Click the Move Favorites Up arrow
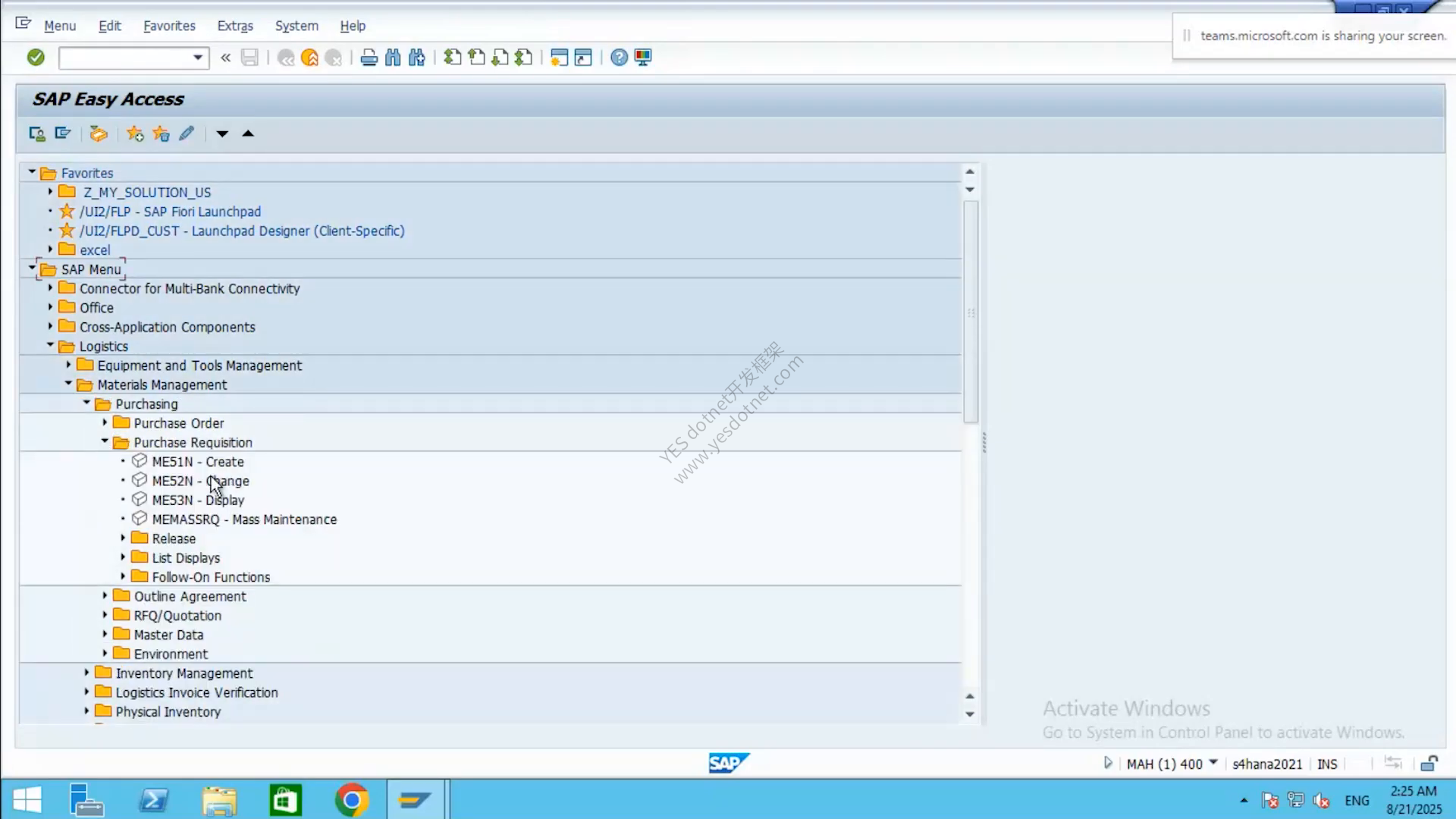 point(248,134)
